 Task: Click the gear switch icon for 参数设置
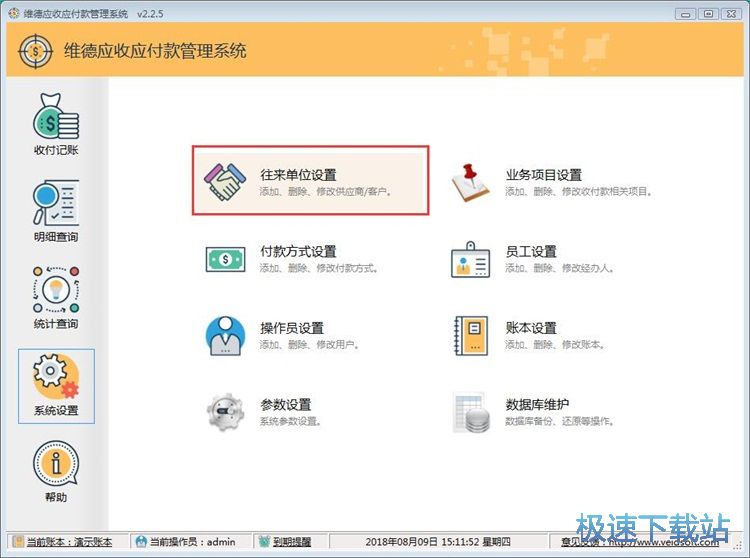click(225, 412)
